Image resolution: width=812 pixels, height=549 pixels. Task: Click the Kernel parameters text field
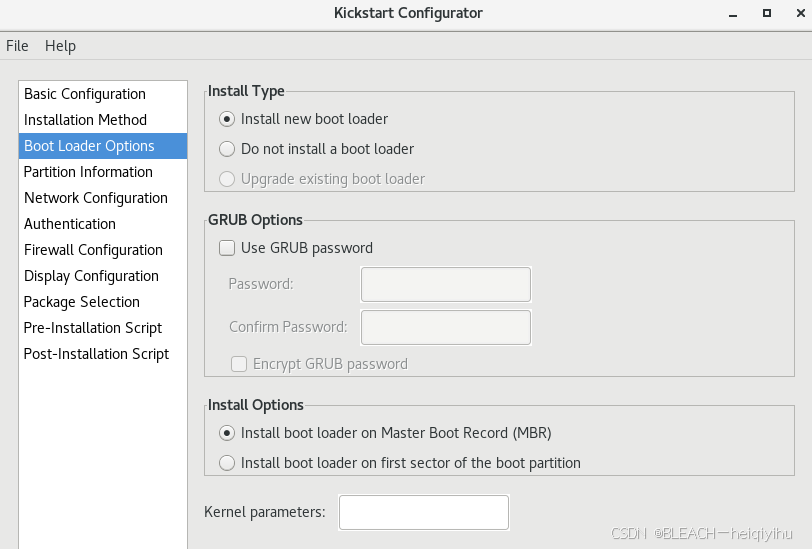pos(424,512)
